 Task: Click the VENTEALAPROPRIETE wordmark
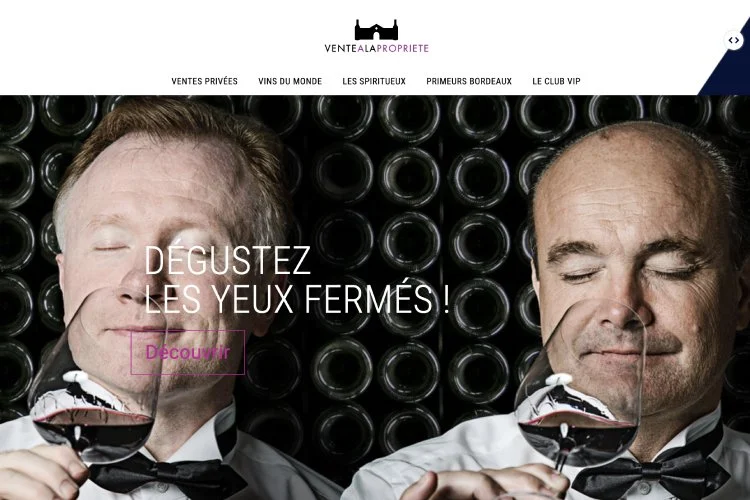click(376, 48)
